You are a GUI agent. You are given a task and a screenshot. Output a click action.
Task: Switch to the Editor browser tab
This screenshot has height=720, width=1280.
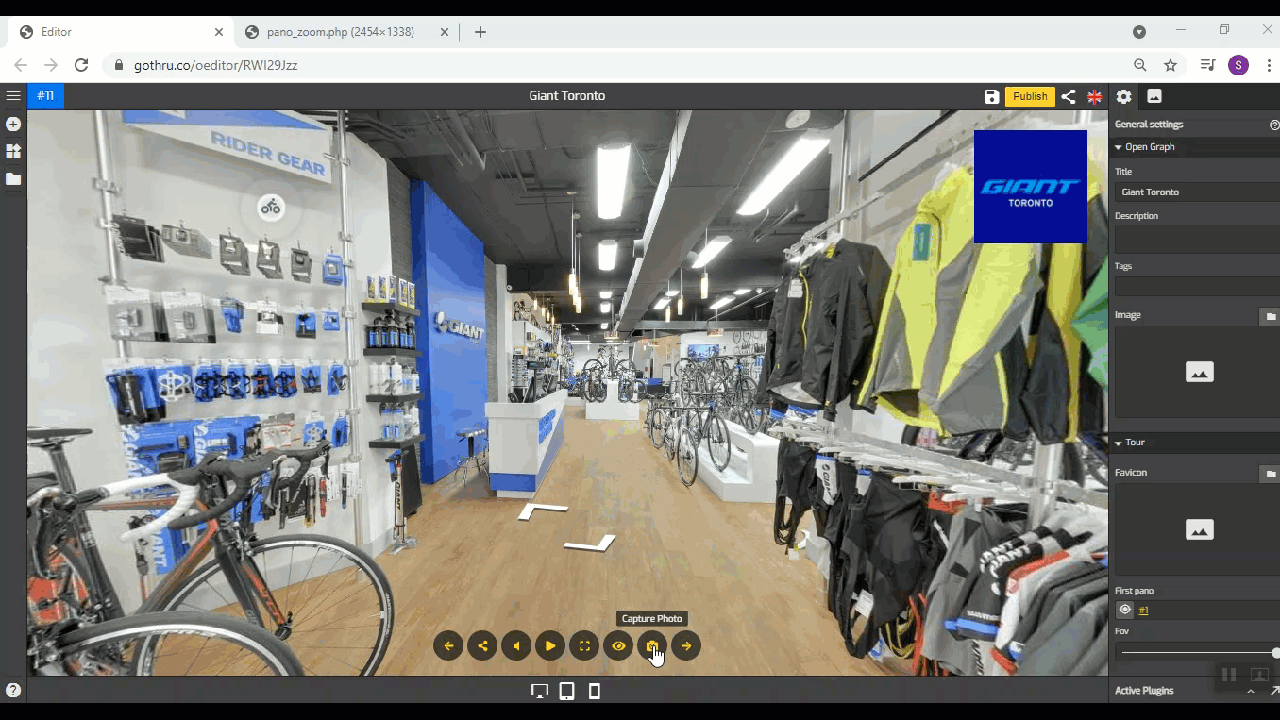tap(121, 32)
